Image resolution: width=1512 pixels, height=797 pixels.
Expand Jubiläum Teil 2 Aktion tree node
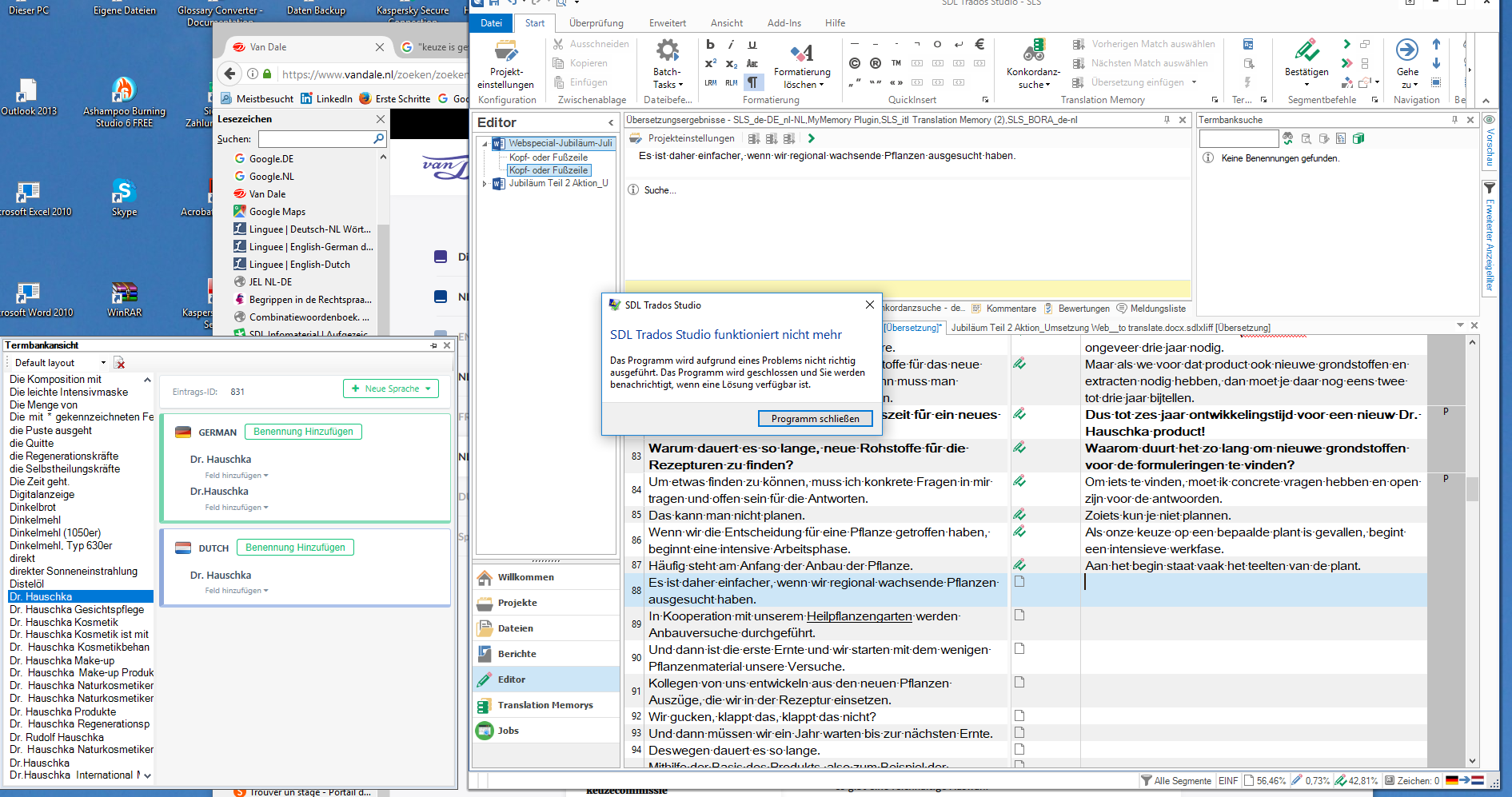(485, 183)
